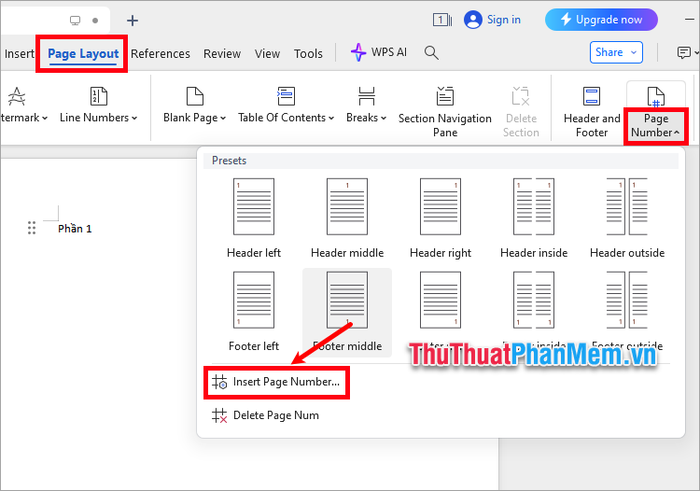This screenshot has width=700, height=491.
Task: Expand the Share dropdown arrow
Action: pyautogui.click(x=633, y=52)
